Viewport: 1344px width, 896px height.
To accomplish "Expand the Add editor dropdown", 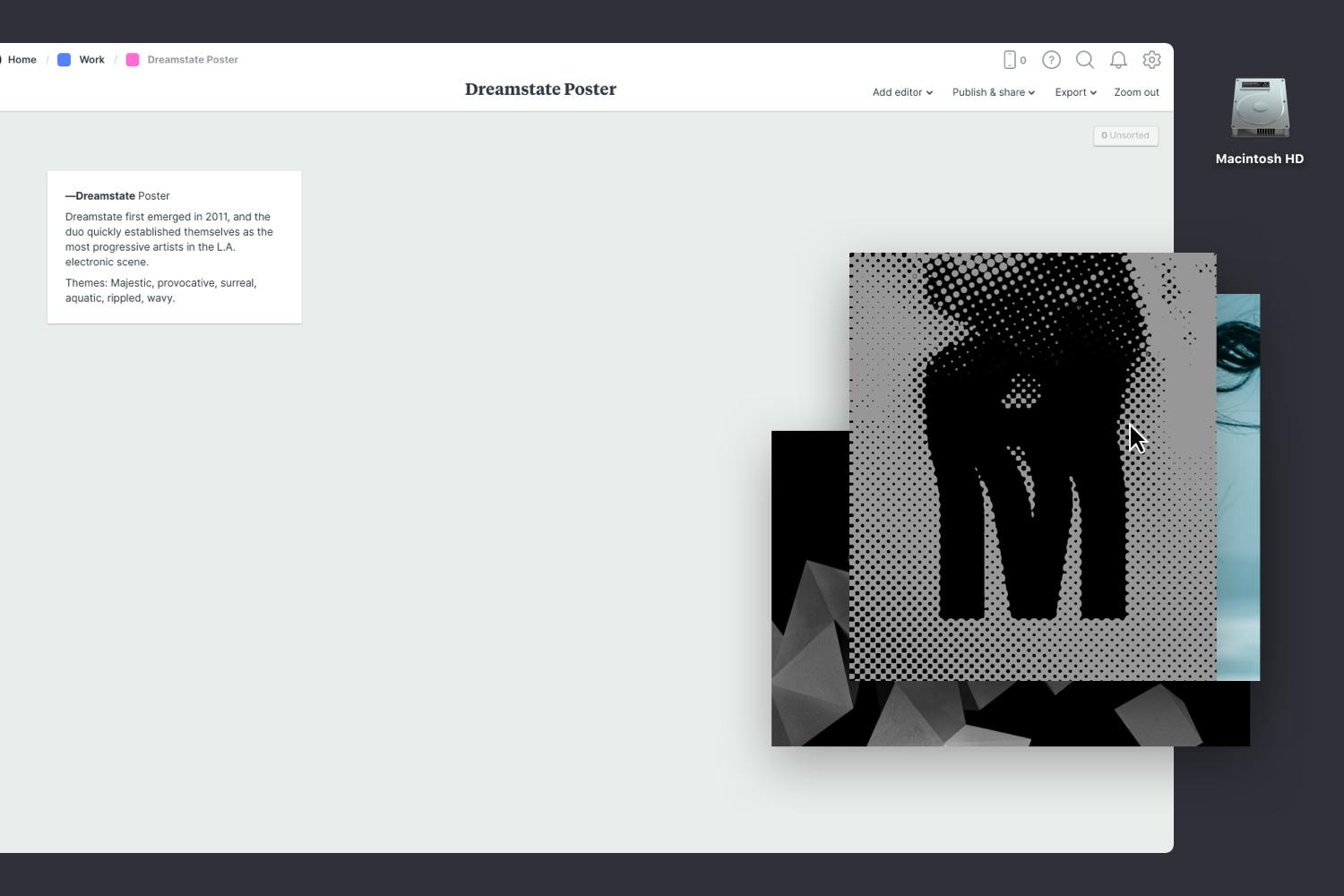I will point(900,92).
